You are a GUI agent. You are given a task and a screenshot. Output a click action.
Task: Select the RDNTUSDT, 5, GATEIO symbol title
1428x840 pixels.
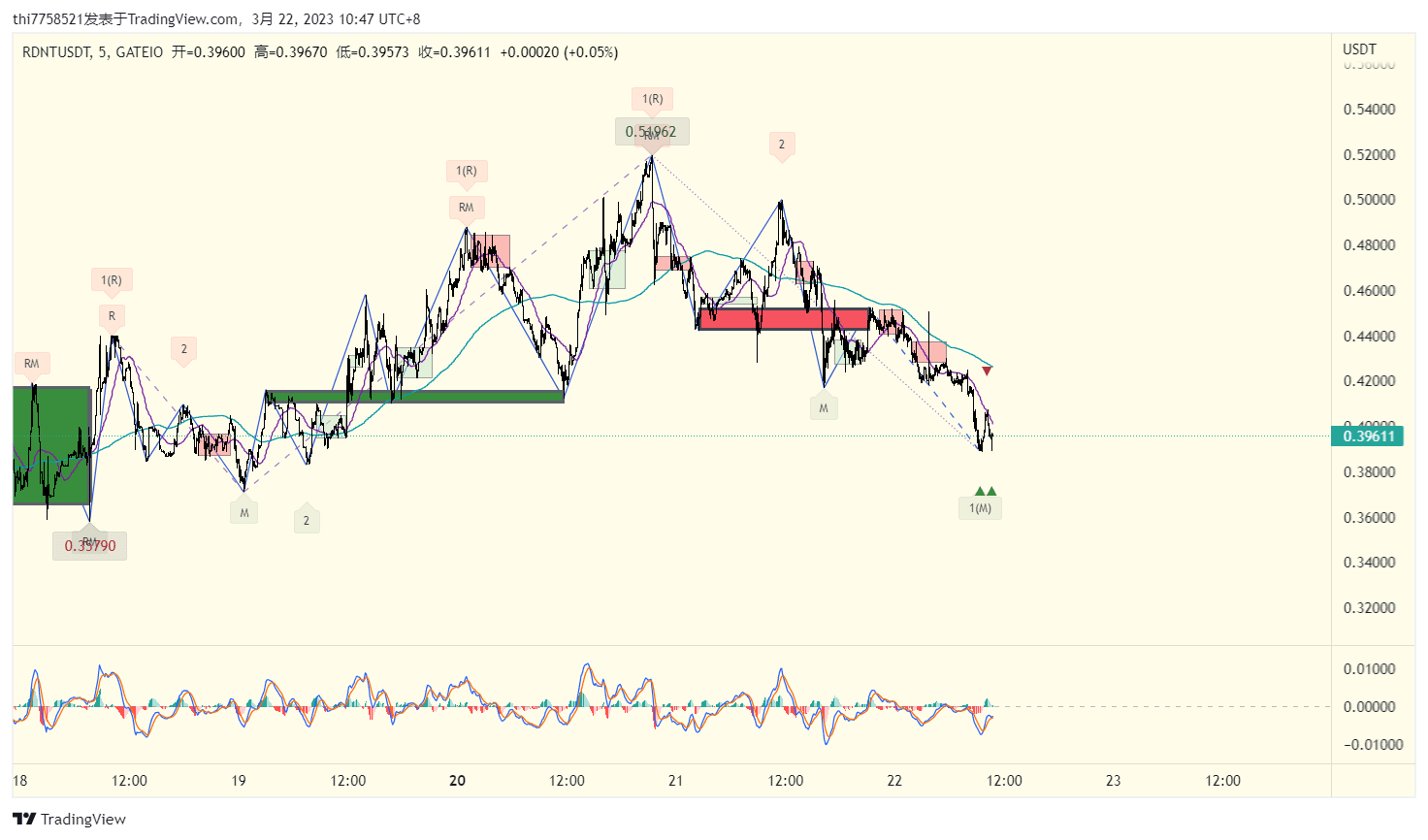pos(92,52)
